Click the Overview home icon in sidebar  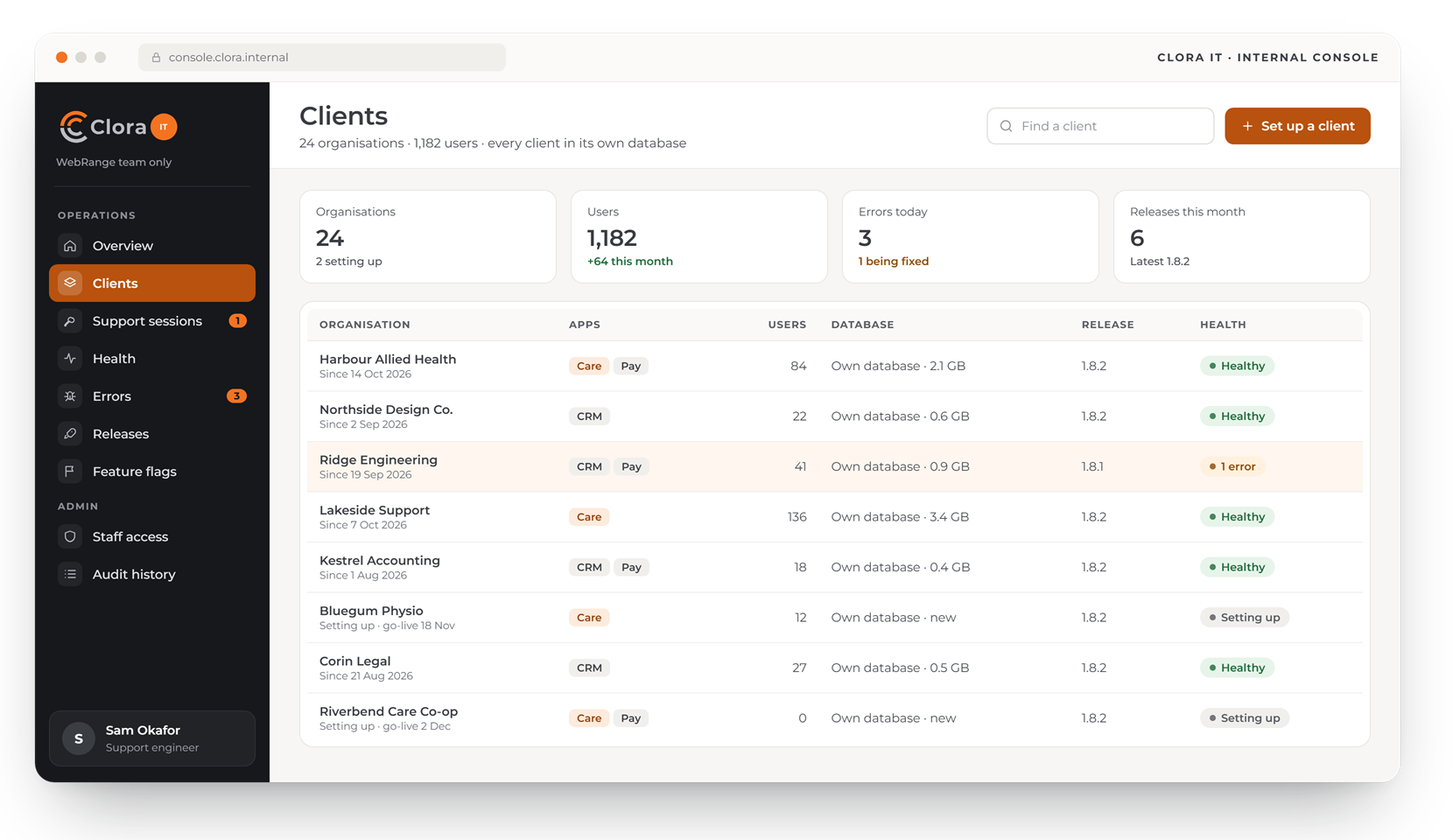point(70,246)
